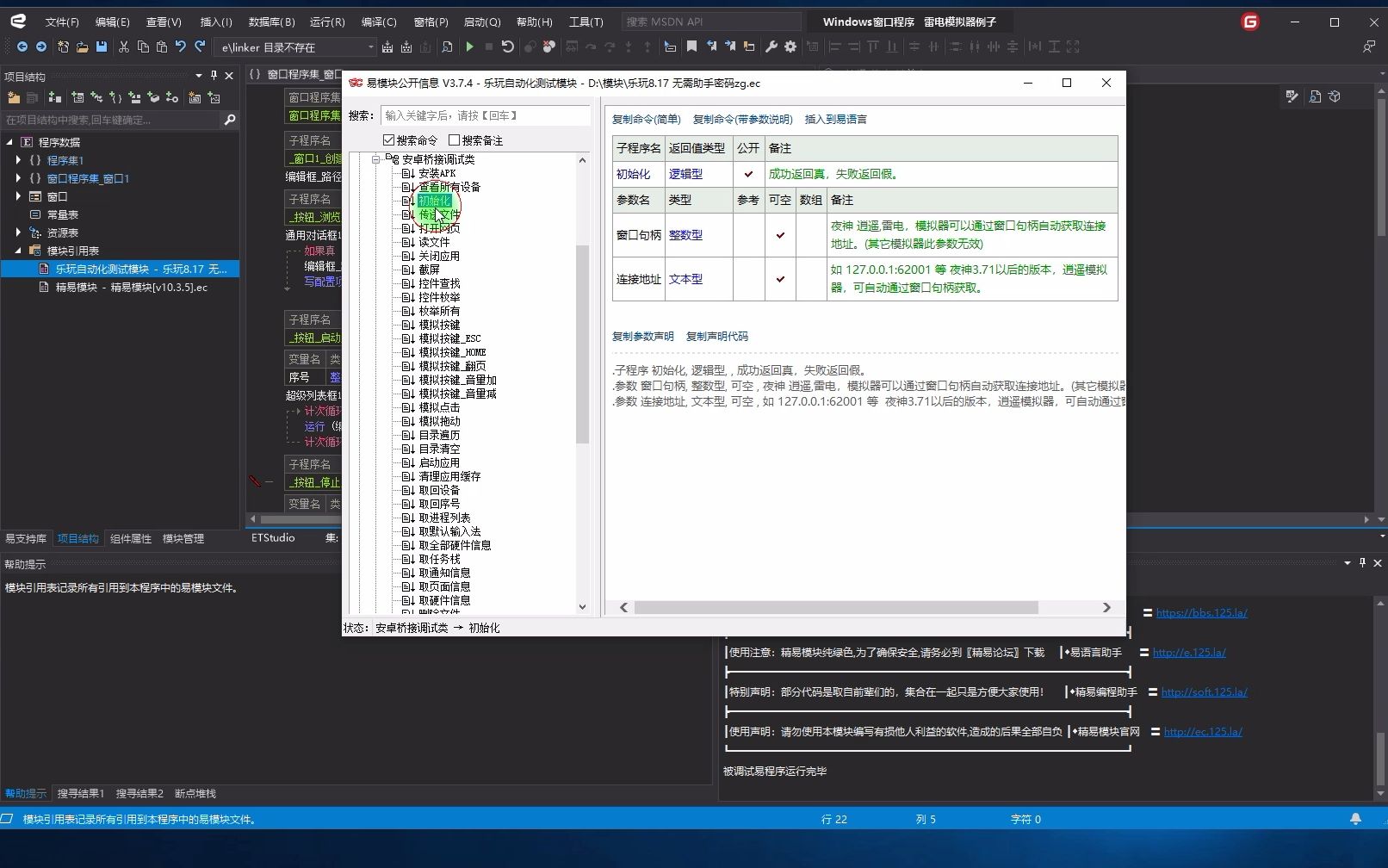Click the red G logo icon in title bar
Image resolution: width=1388 pixels, height=868 pixels.
point(1250,22)
